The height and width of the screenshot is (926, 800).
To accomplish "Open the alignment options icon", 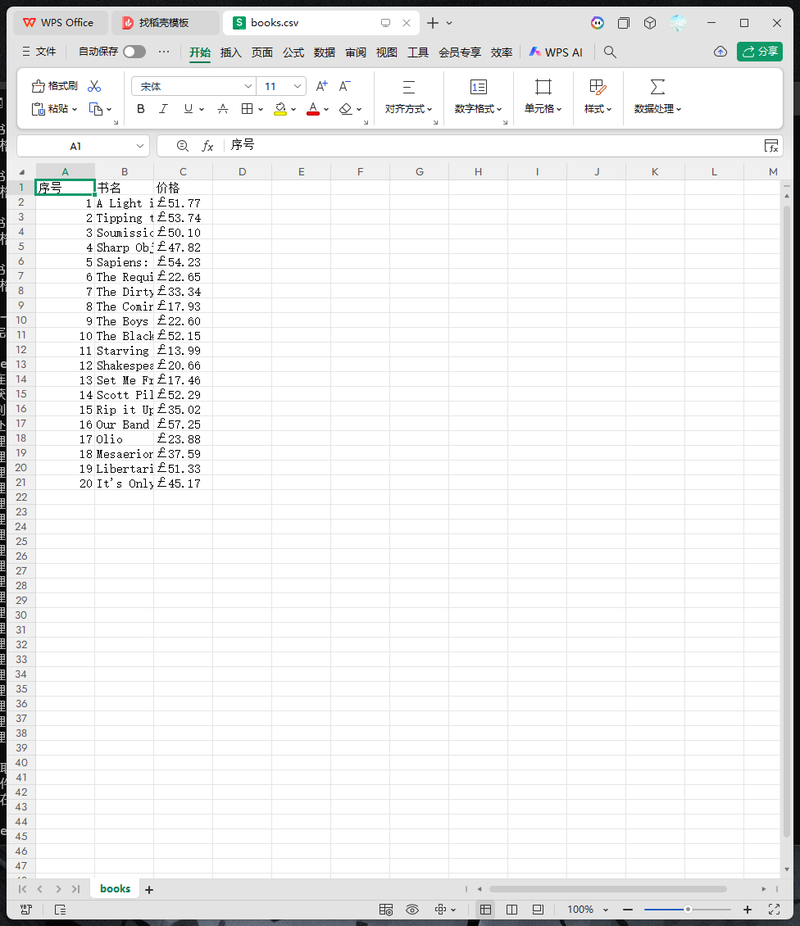I will 409,87.
